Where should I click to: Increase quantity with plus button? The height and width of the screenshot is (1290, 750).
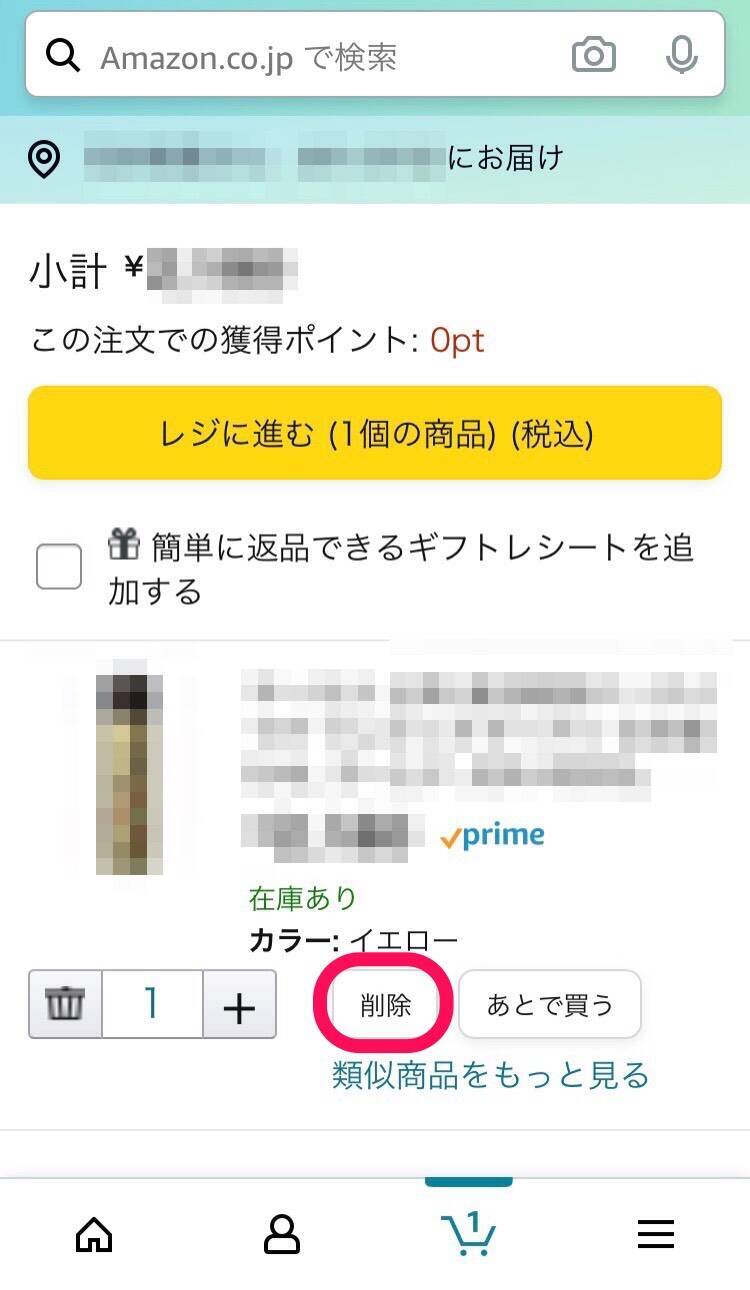click(x=239, y=1005)
